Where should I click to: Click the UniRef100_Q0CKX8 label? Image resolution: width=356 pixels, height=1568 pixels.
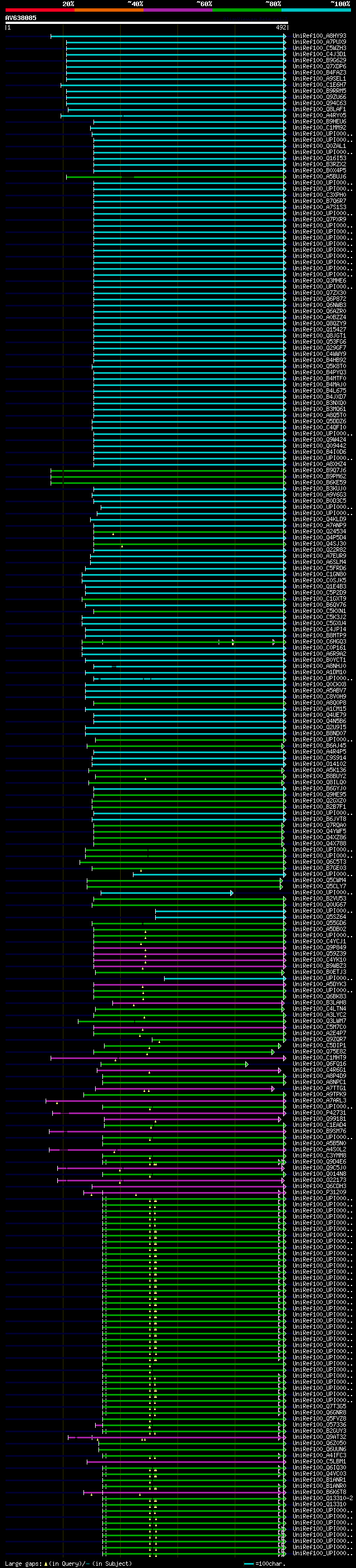pyautogui.click(x=319, y=684)
